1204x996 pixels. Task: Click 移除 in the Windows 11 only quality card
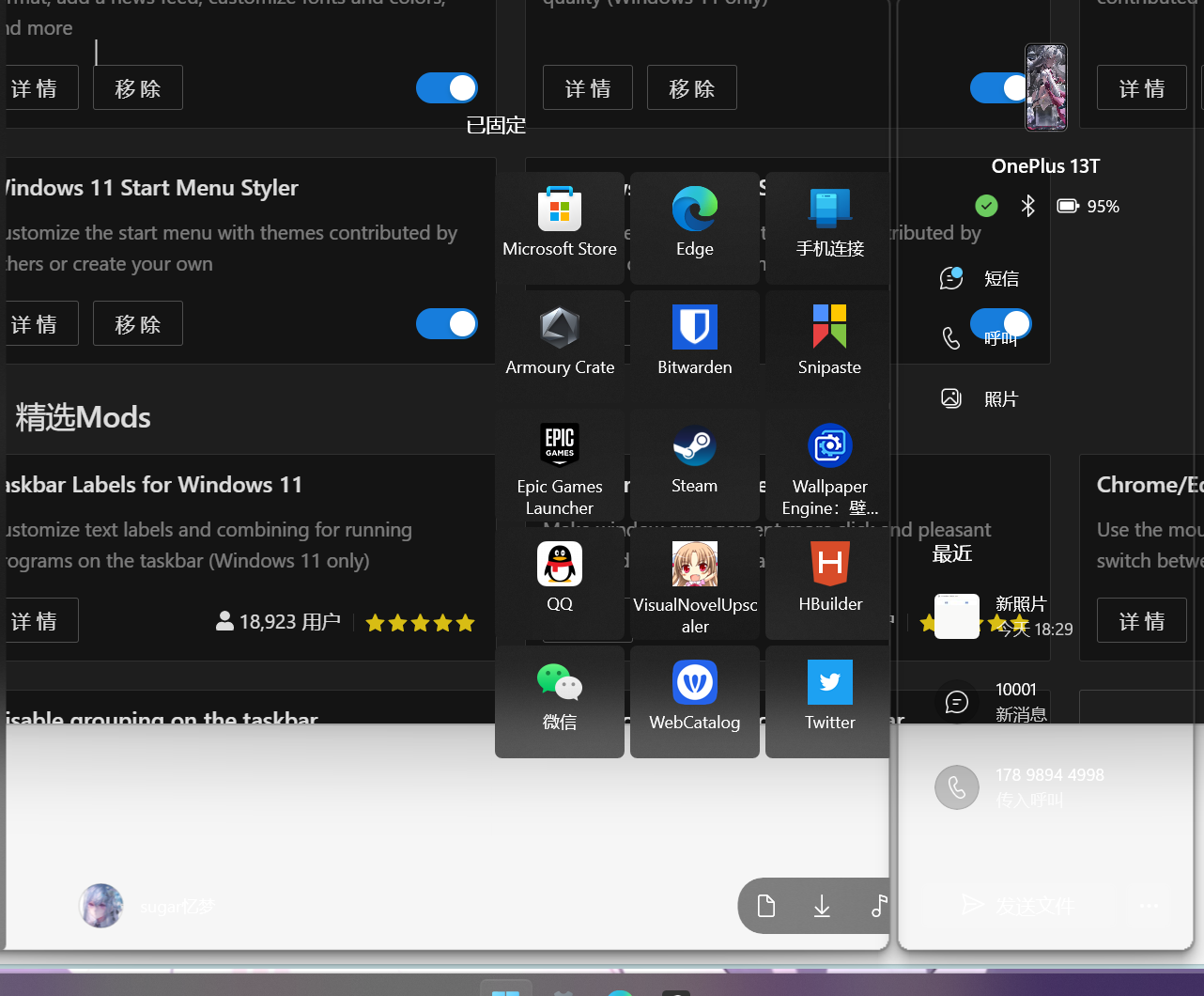pos(692,88)
